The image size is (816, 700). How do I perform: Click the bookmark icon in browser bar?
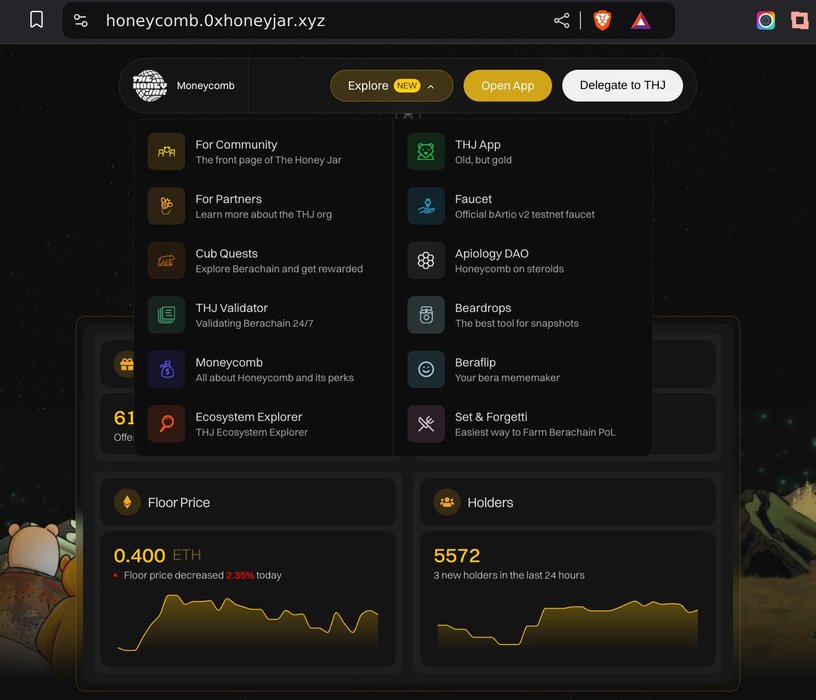click(x=36, y=20)
